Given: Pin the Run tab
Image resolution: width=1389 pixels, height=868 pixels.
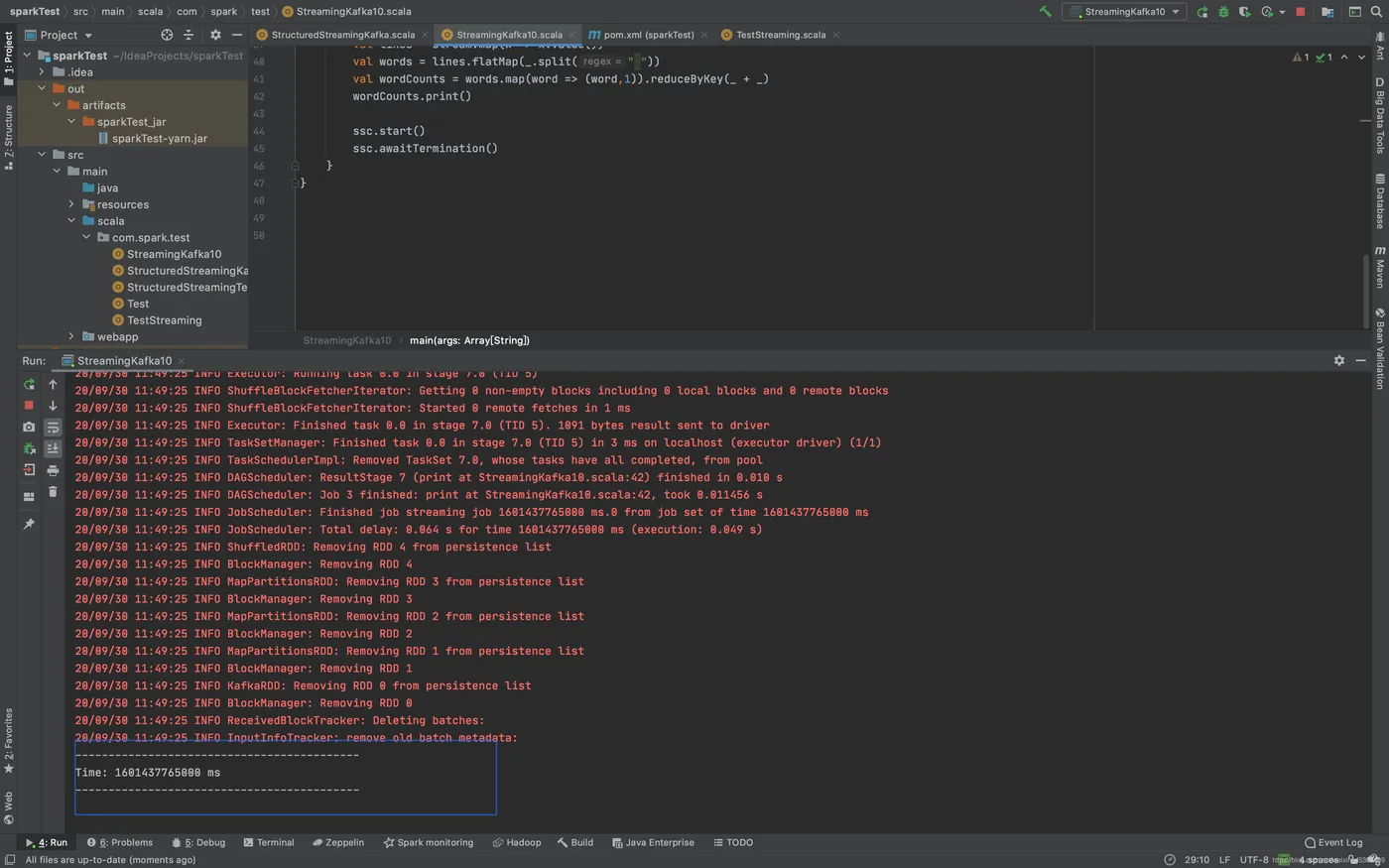Looking at the screenshot, I should coord(29,524).
